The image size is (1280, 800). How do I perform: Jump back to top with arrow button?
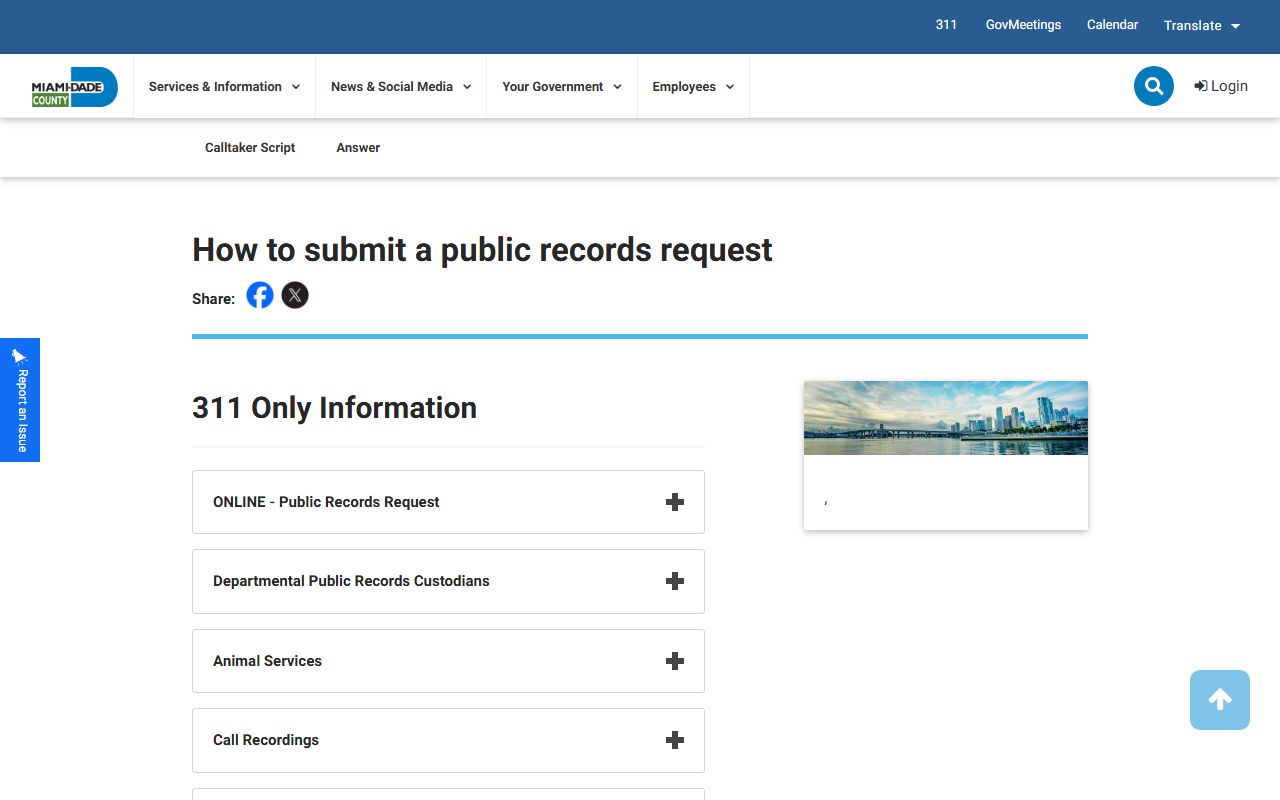click(1220, 700)
